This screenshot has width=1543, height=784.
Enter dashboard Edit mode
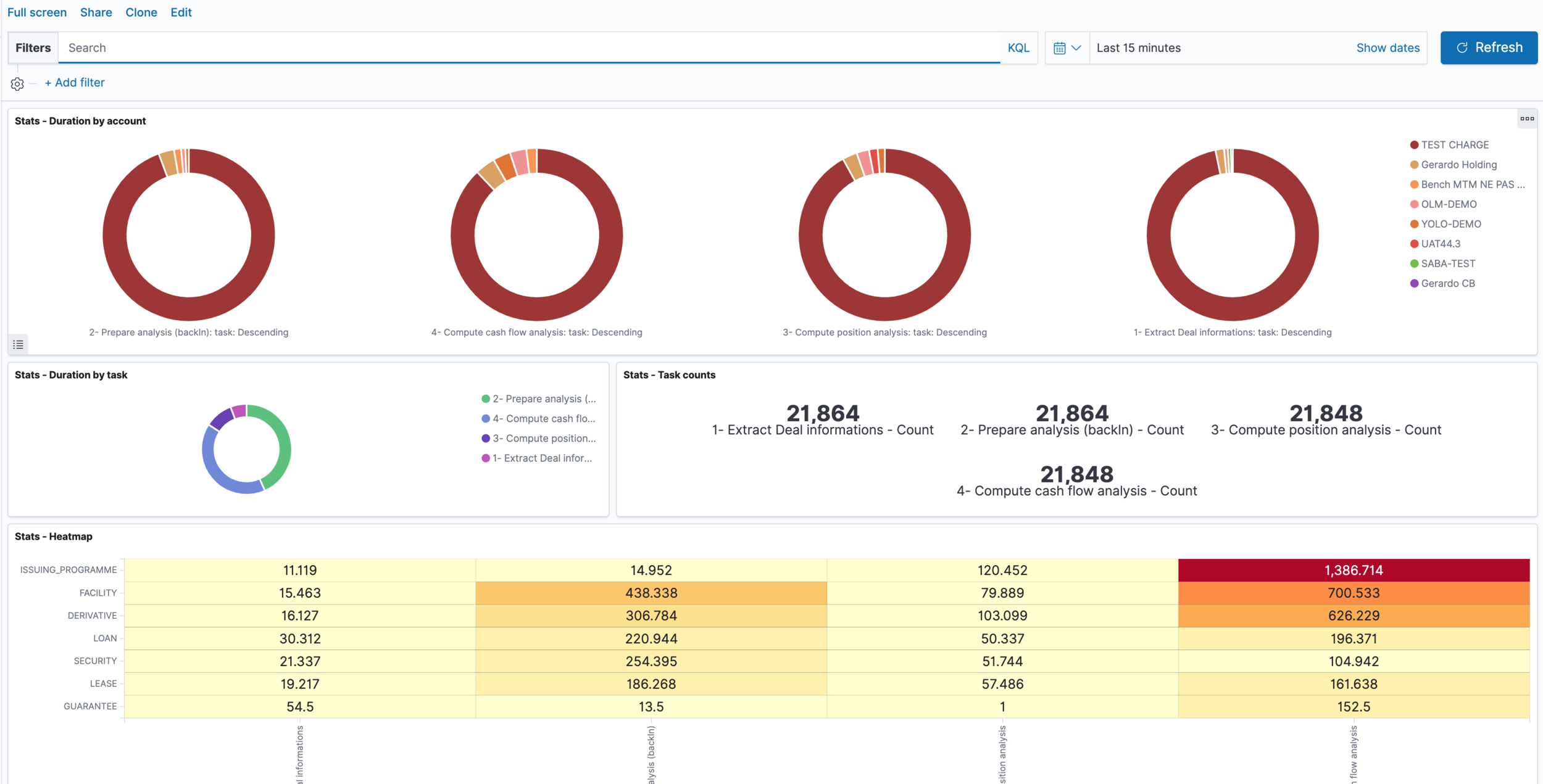pos(181,12)
